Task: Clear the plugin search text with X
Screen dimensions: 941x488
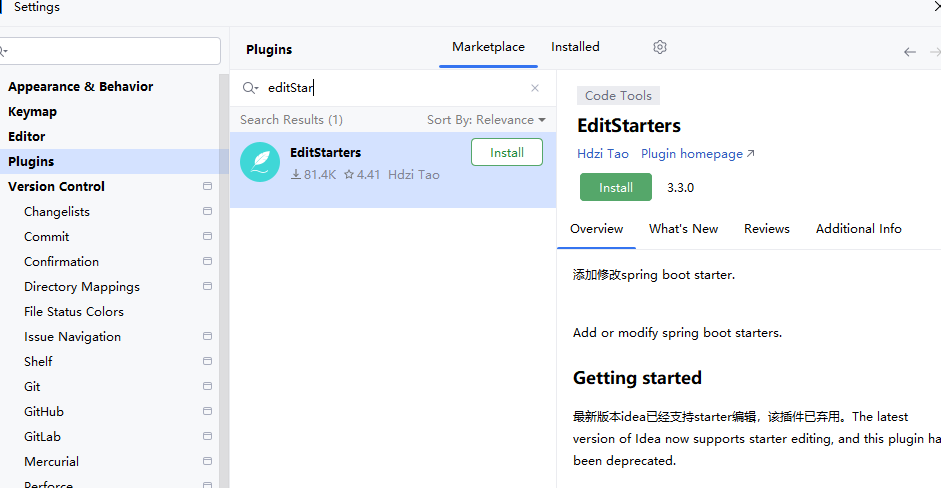Action: [x=535, y=88]
